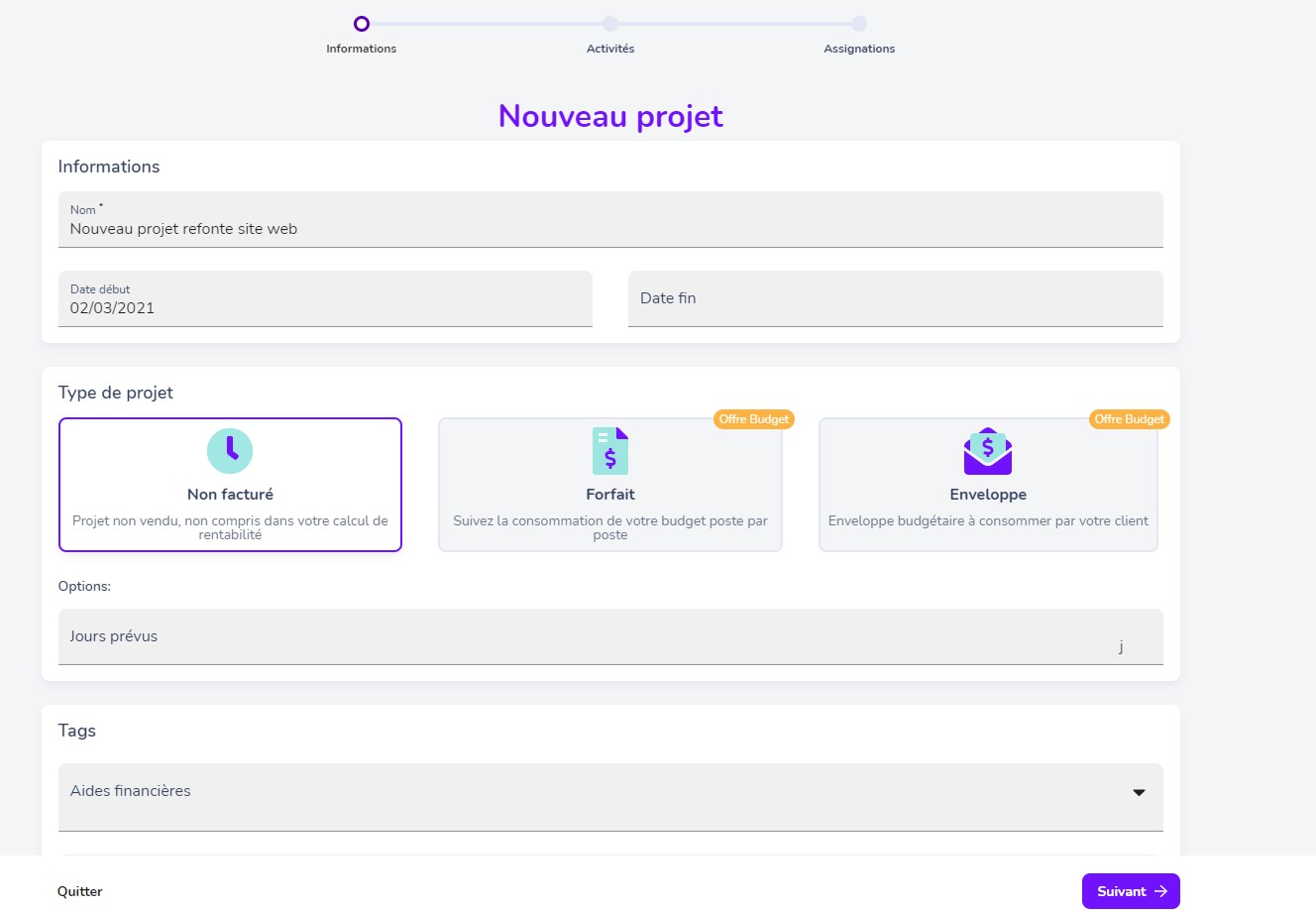Image resolution: width=1316 pixels, height=910 pixels.
Task: Open the Date fin date picker field
Action: (x=895, y=299)
